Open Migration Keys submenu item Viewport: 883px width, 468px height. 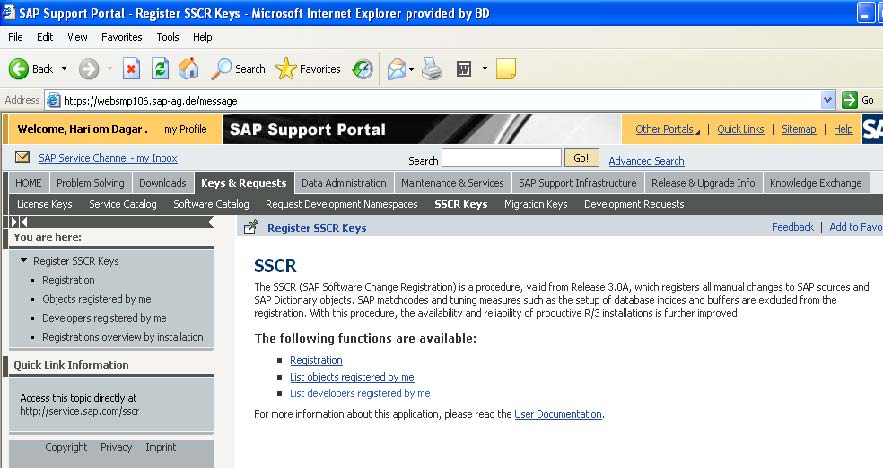click(x=536, y=204)
